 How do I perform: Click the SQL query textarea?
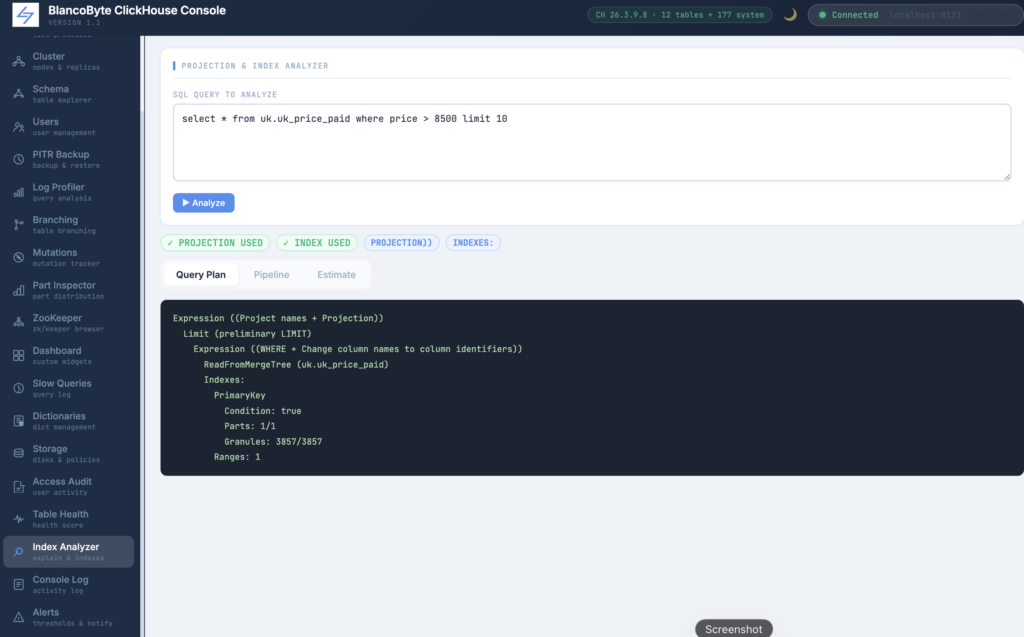point(592,142)
